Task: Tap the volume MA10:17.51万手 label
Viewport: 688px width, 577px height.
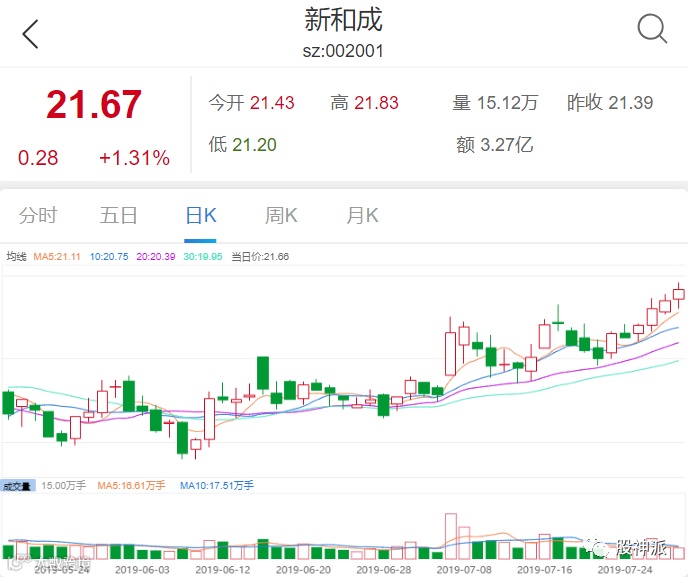Action: pyautogui.click(x=217, y=485)
